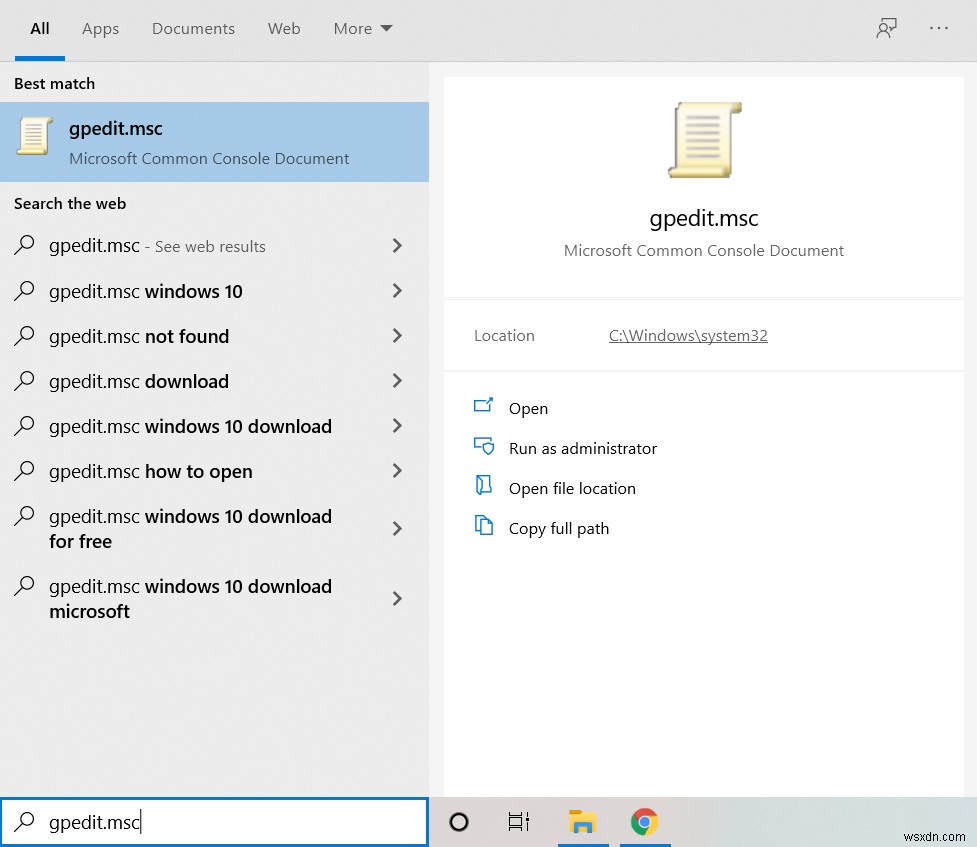Switch to the Apps tab
The width and height of the screenshot is (977, 847).
coord(100,28)
